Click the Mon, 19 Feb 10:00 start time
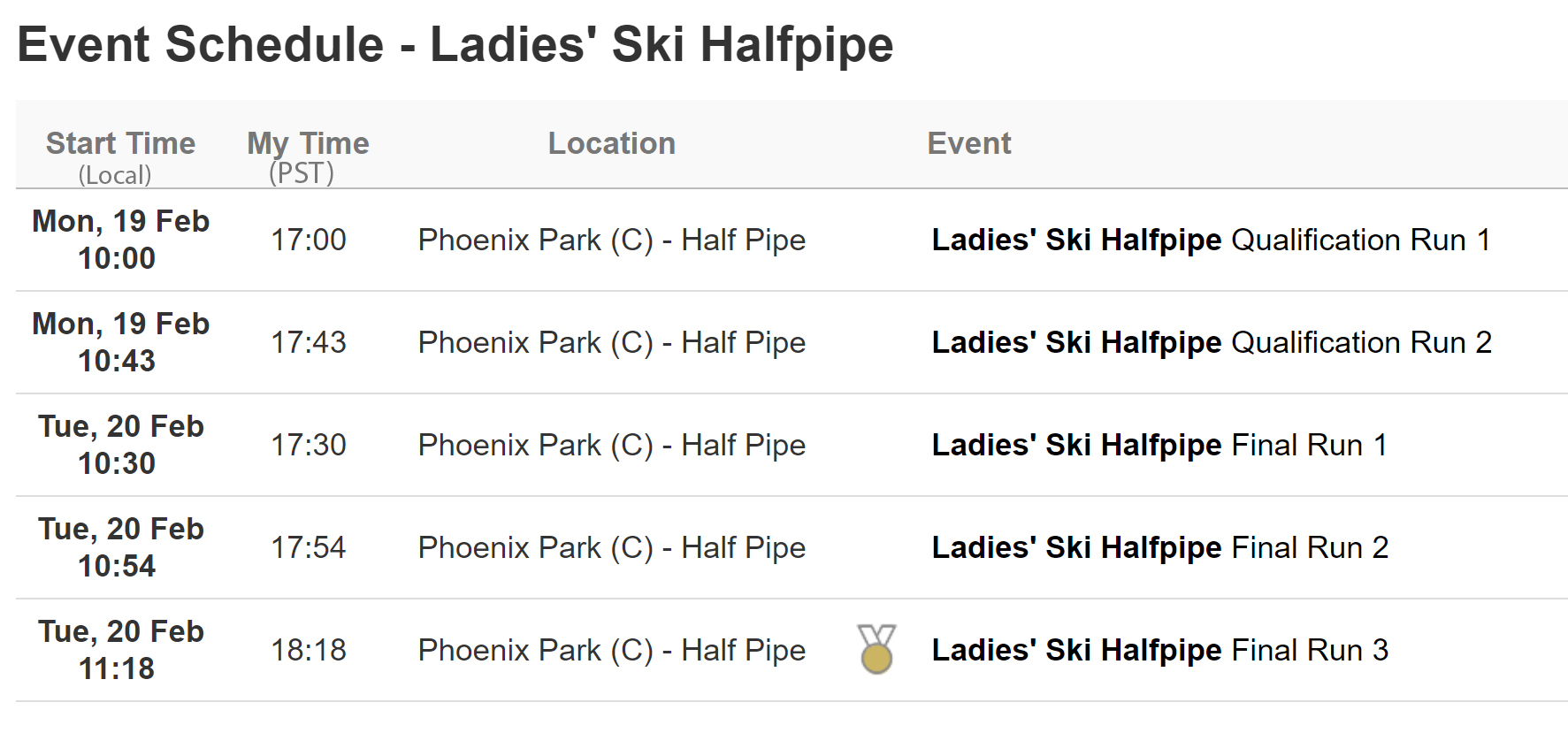 pyautogui.click(x=120, y=240)
